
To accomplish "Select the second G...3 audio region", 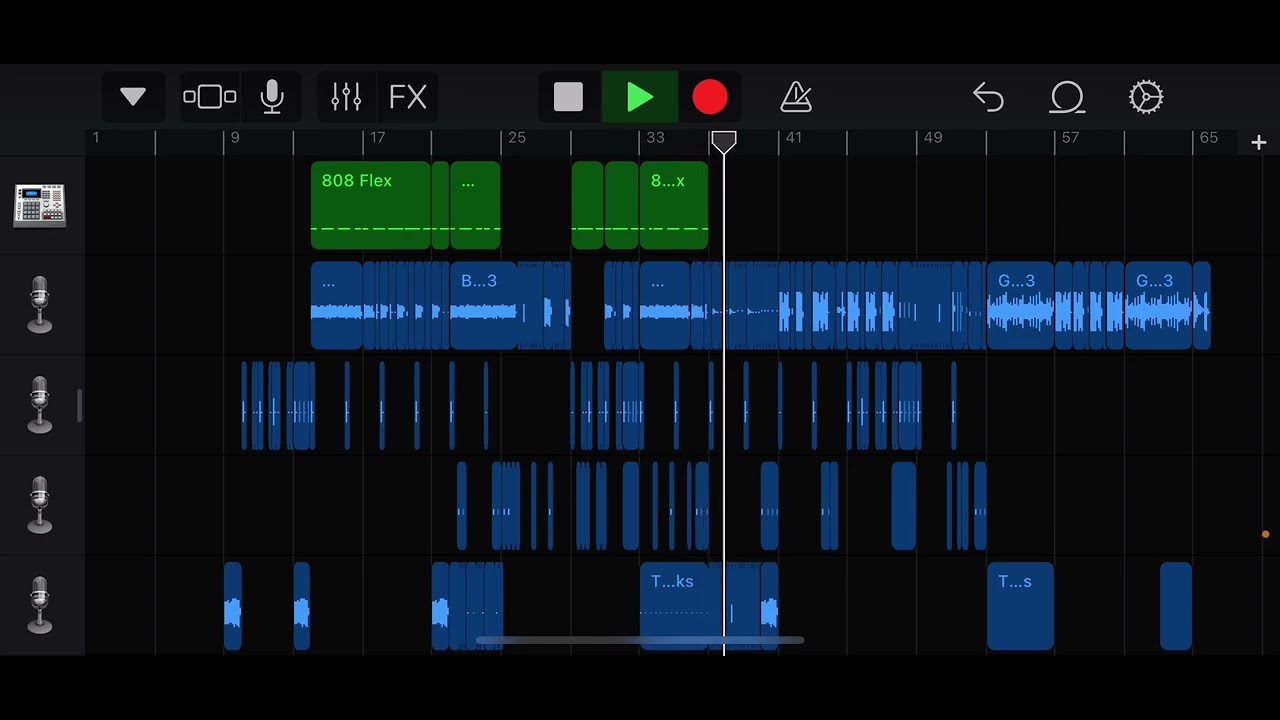I will [x=1158, y=305].
